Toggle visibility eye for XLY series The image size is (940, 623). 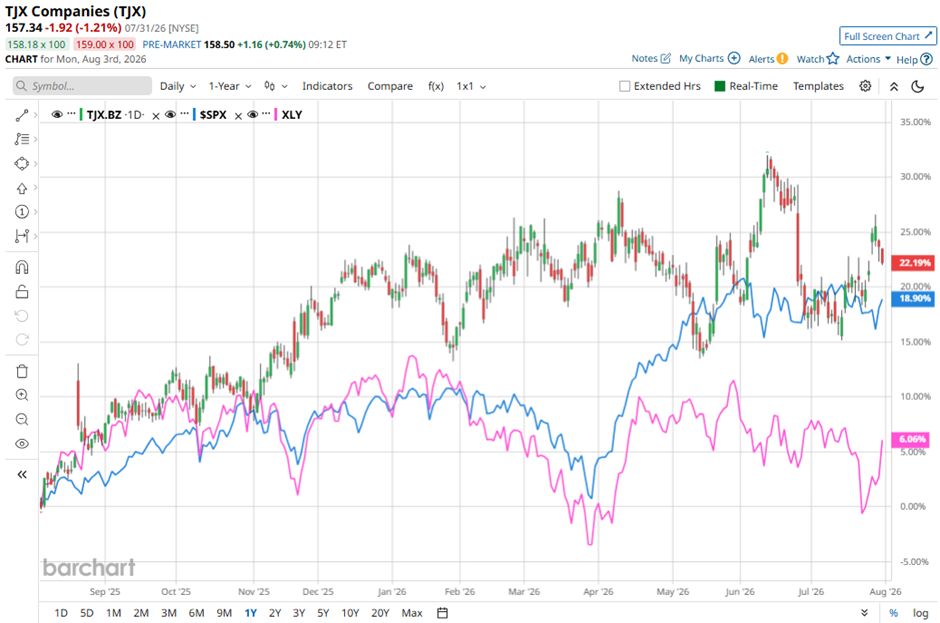click(252, 115)
